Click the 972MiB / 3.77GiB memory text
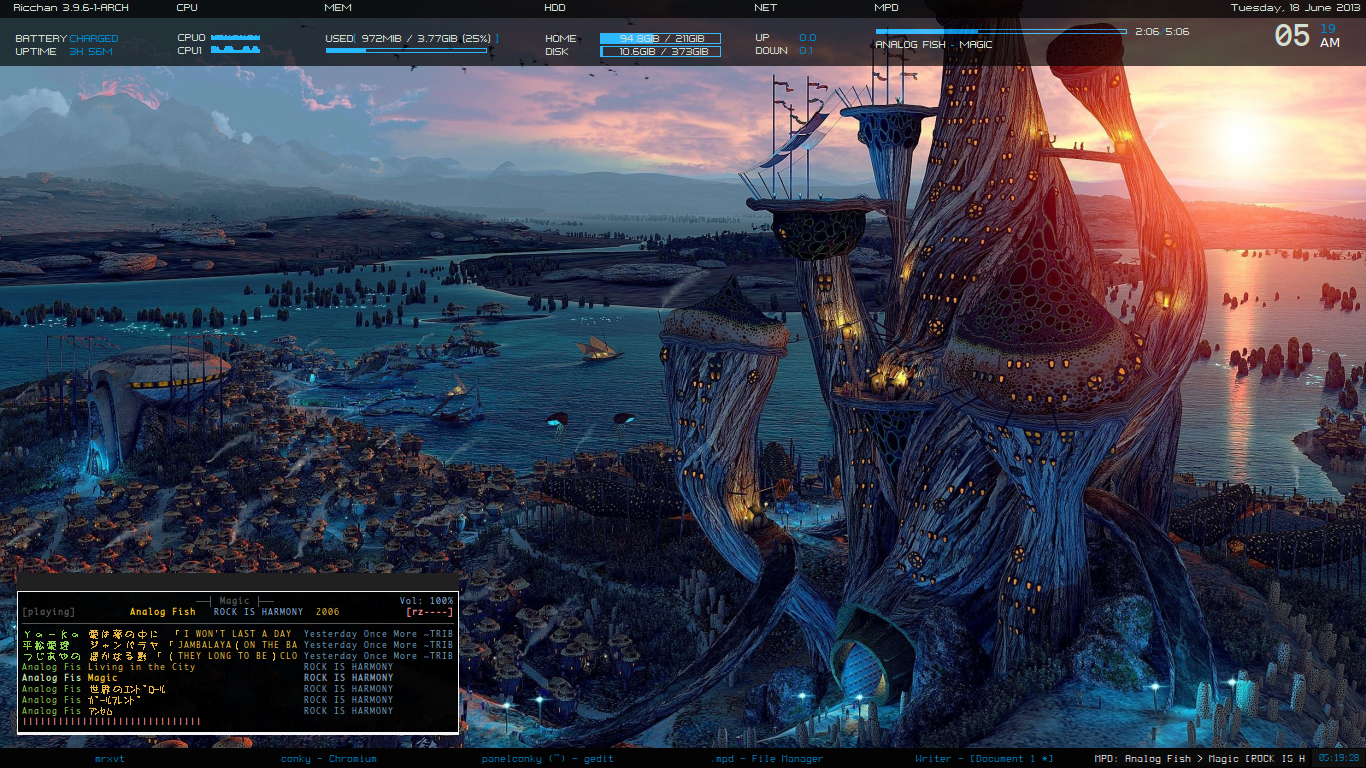 point(411,38)
